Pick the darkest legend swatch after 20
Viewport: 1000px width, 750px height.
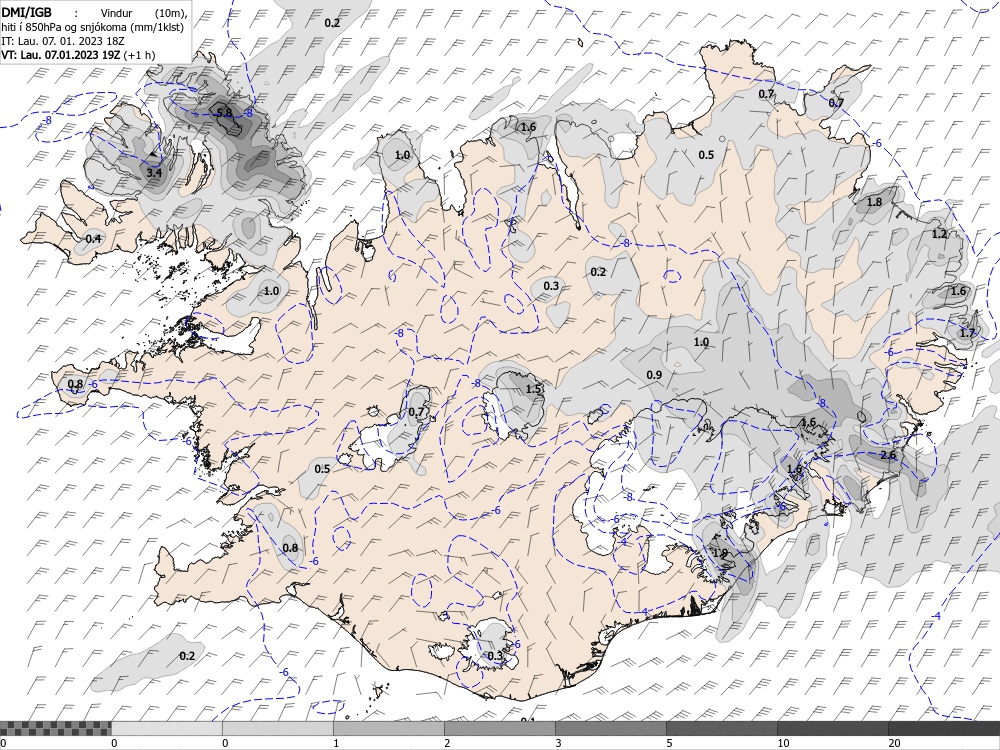click(x=944, y=728)
